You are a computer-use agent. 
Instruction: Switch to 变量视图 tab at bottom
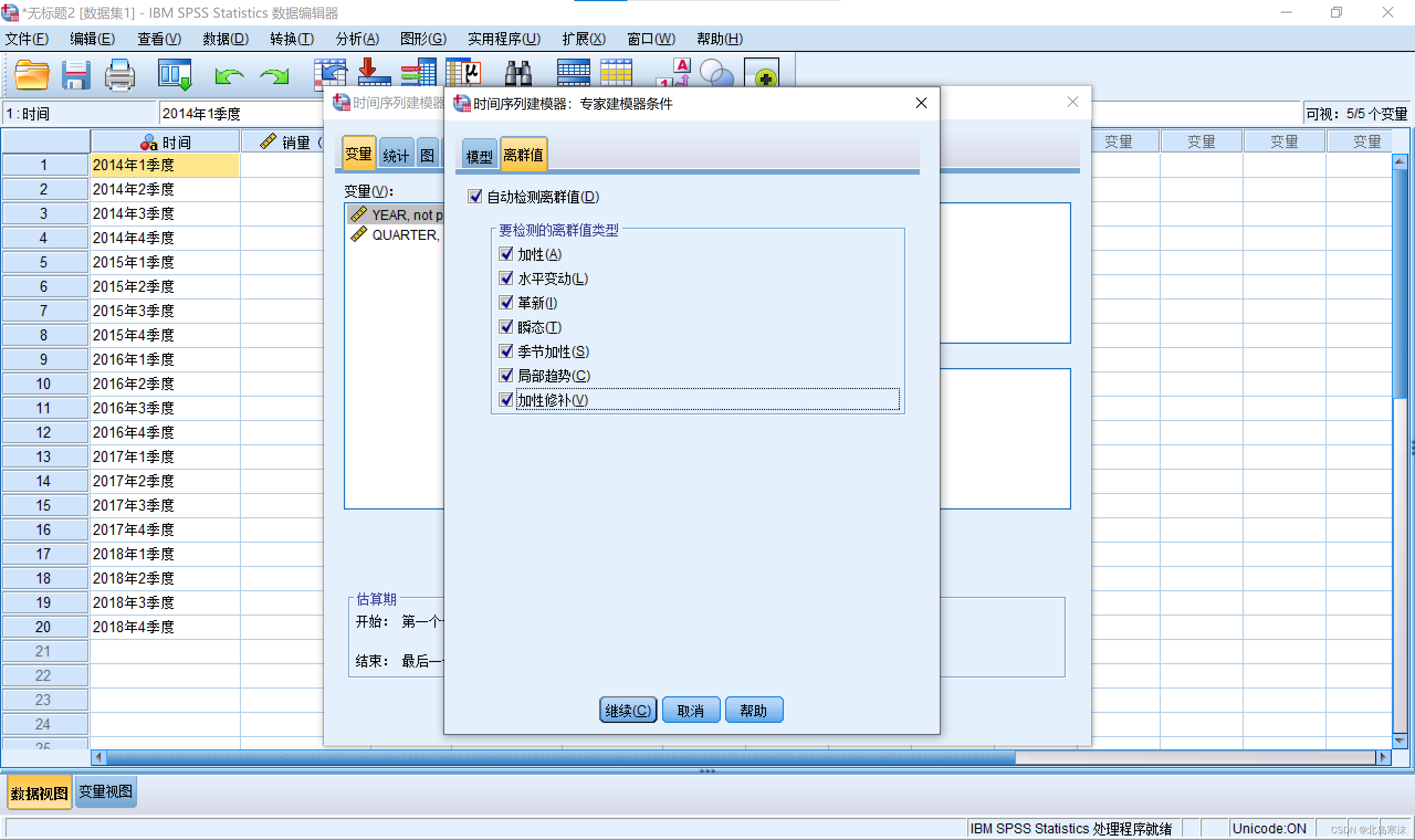click(x=106, y=792)
